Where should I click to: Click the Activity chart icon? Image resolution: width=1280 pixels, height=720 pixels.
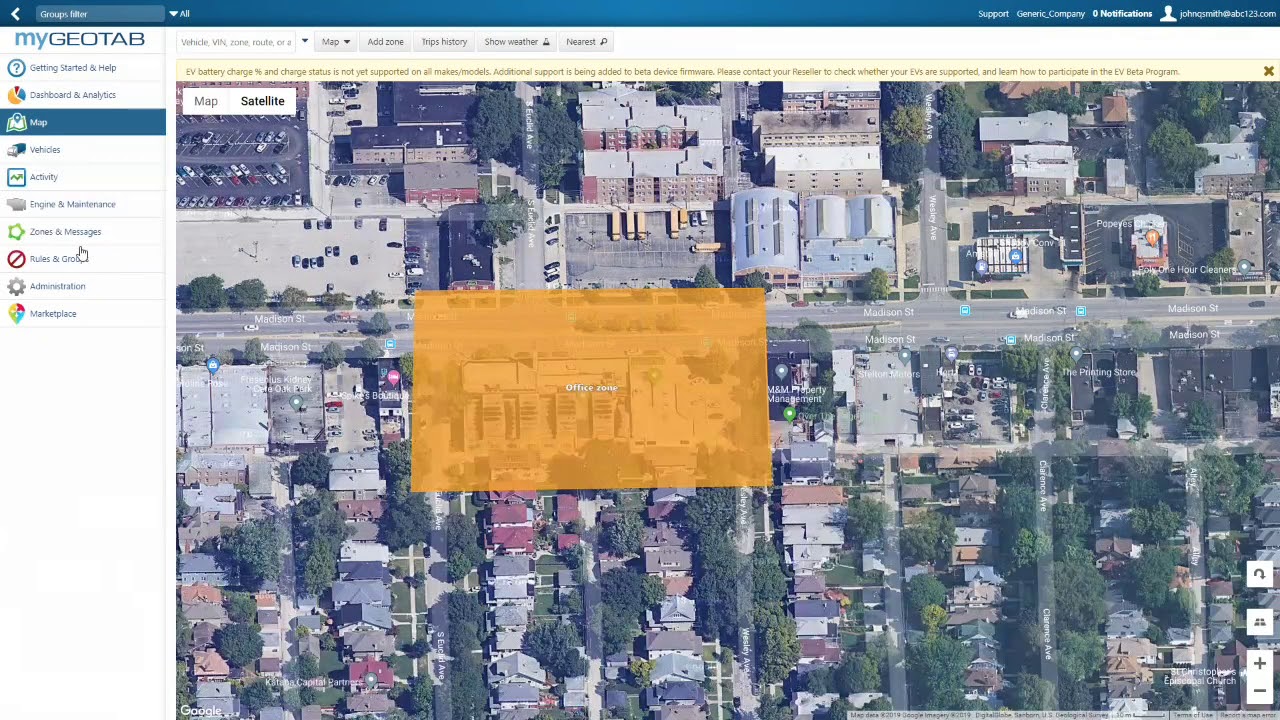point(16,177)
